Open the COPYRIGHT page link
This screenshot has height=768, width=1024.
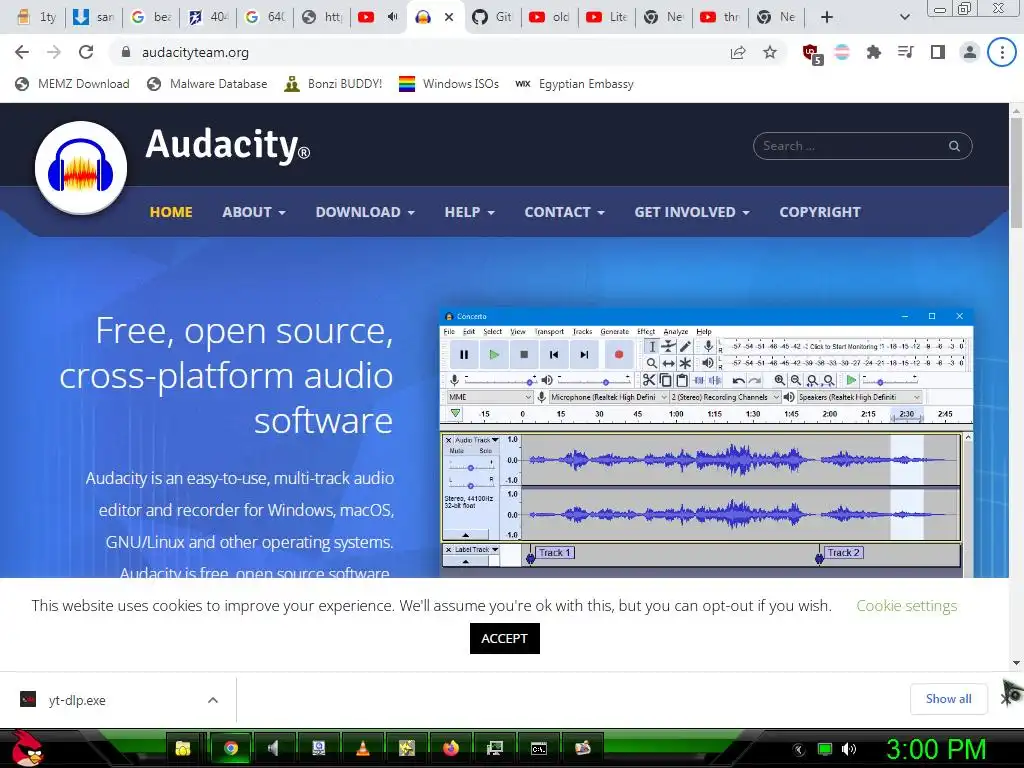(x=820, y=212)
